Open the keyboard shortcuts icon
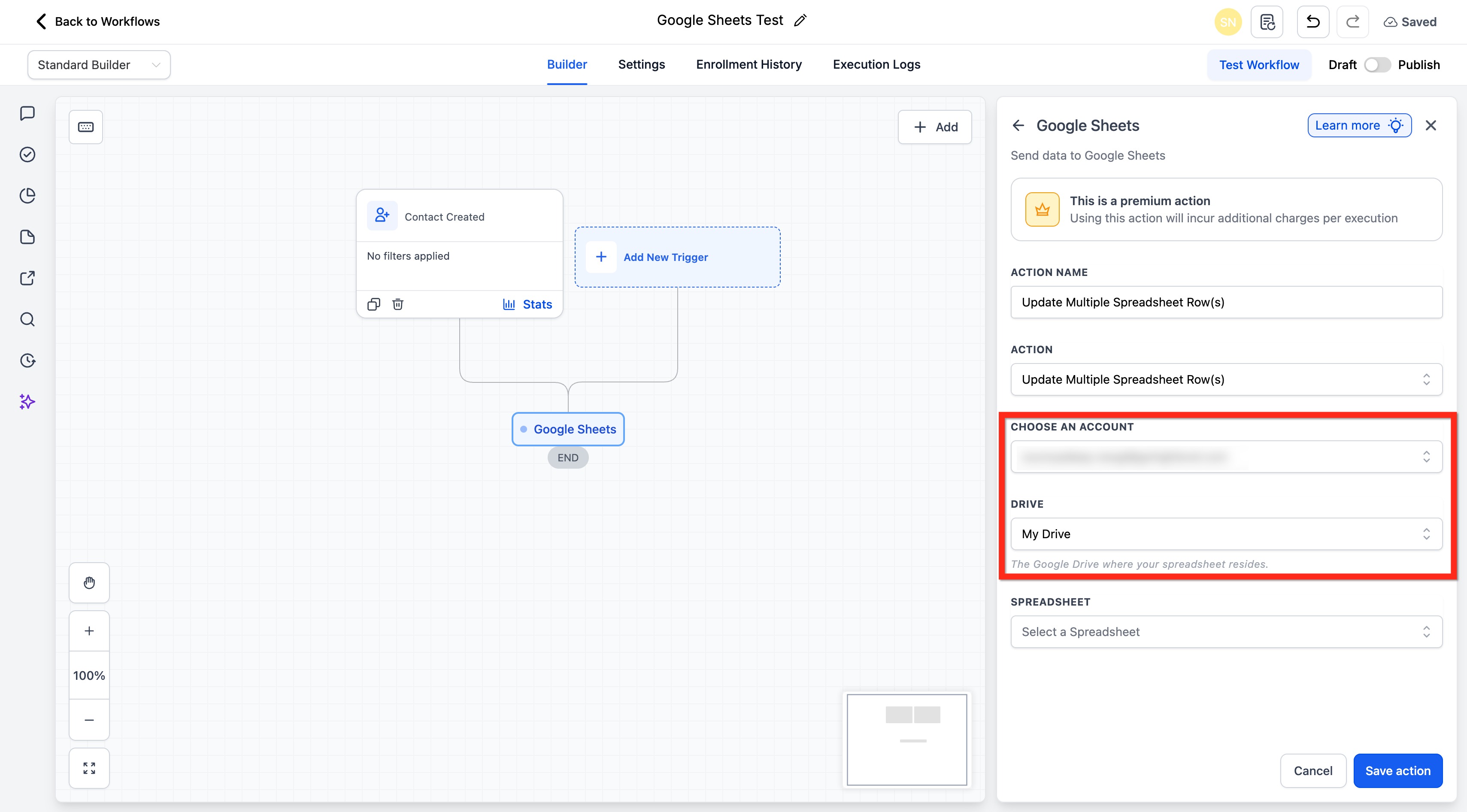The height and width of the screenshot is (812, 1467). 86,127
